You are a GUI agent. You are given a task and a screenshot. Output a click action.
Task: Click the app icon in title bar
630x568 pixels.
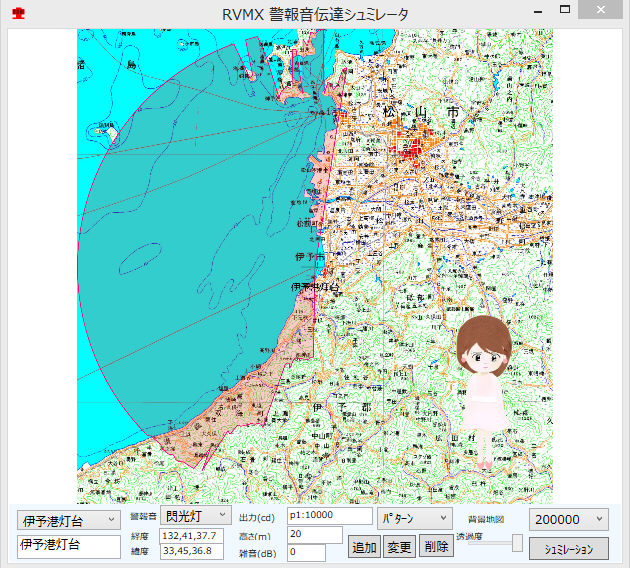(18, 13)
